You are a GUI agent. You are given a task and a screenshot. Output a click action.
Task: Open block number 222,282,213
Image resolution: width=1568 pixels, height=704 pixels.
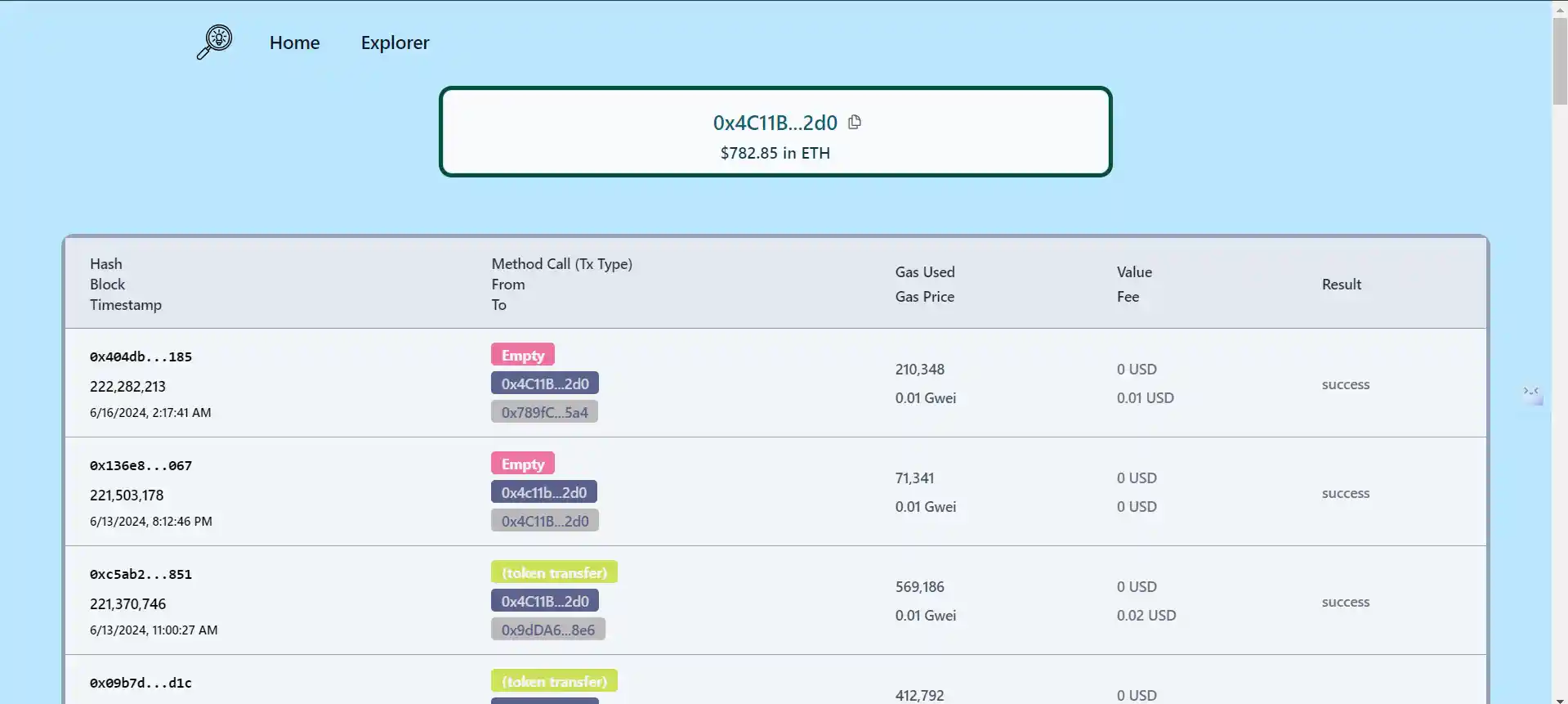[x=127, y=386]
